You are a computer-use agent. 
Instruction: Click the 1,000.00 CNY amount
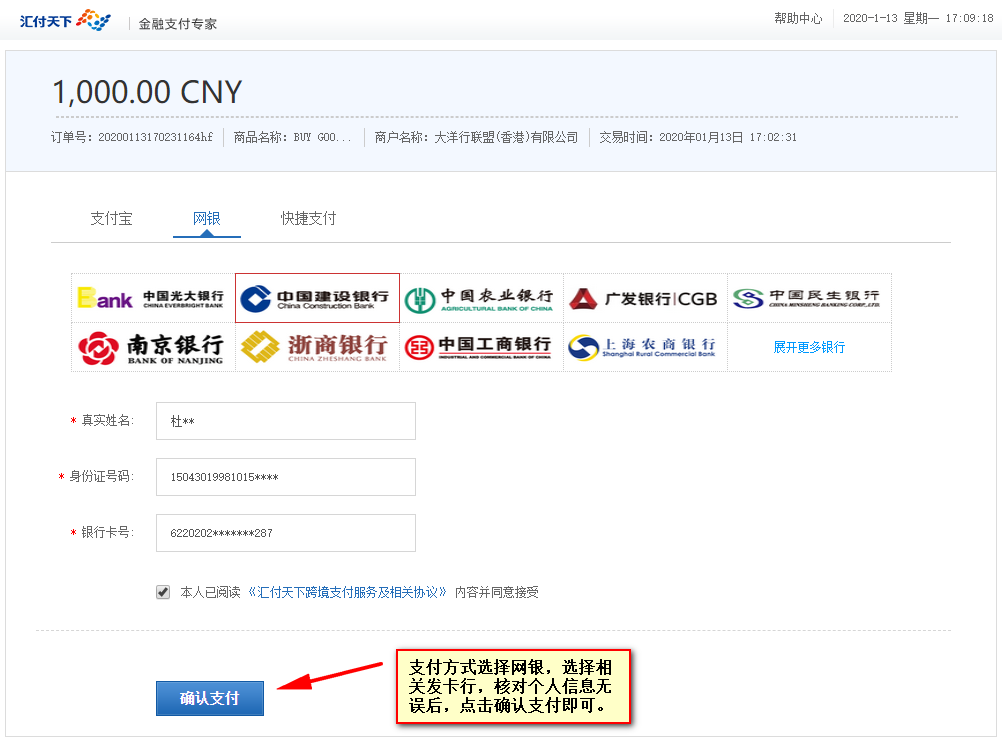click(147, 91)
